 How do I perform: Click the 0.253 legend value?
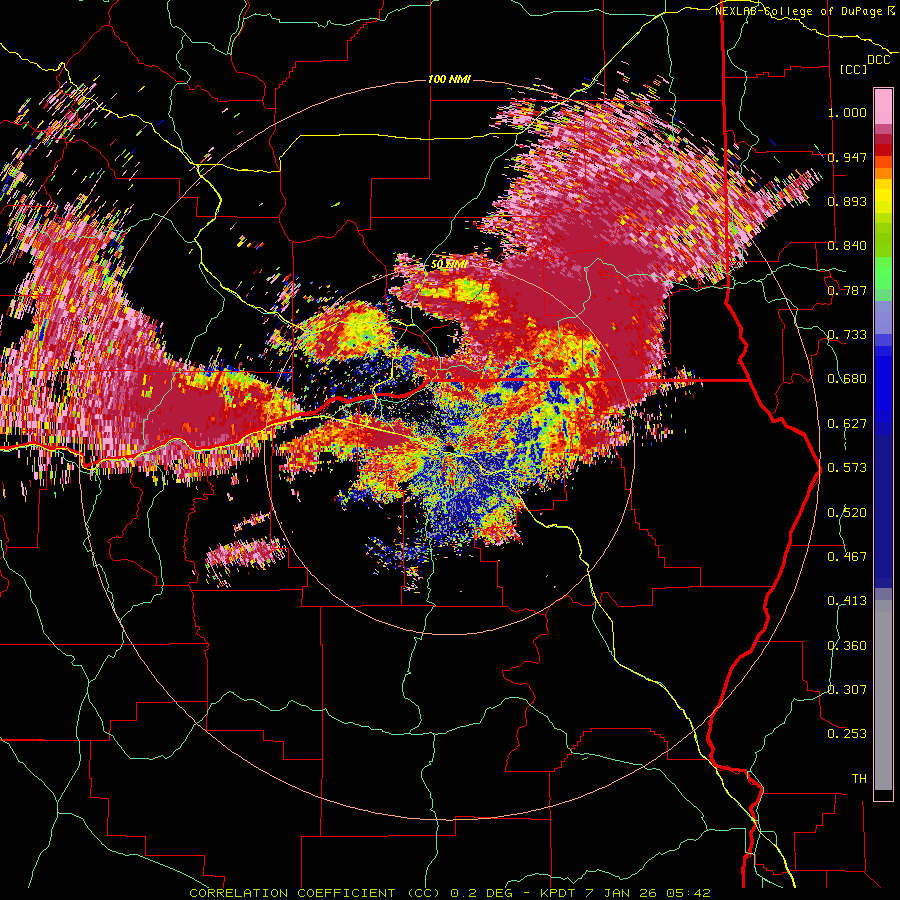847,734
